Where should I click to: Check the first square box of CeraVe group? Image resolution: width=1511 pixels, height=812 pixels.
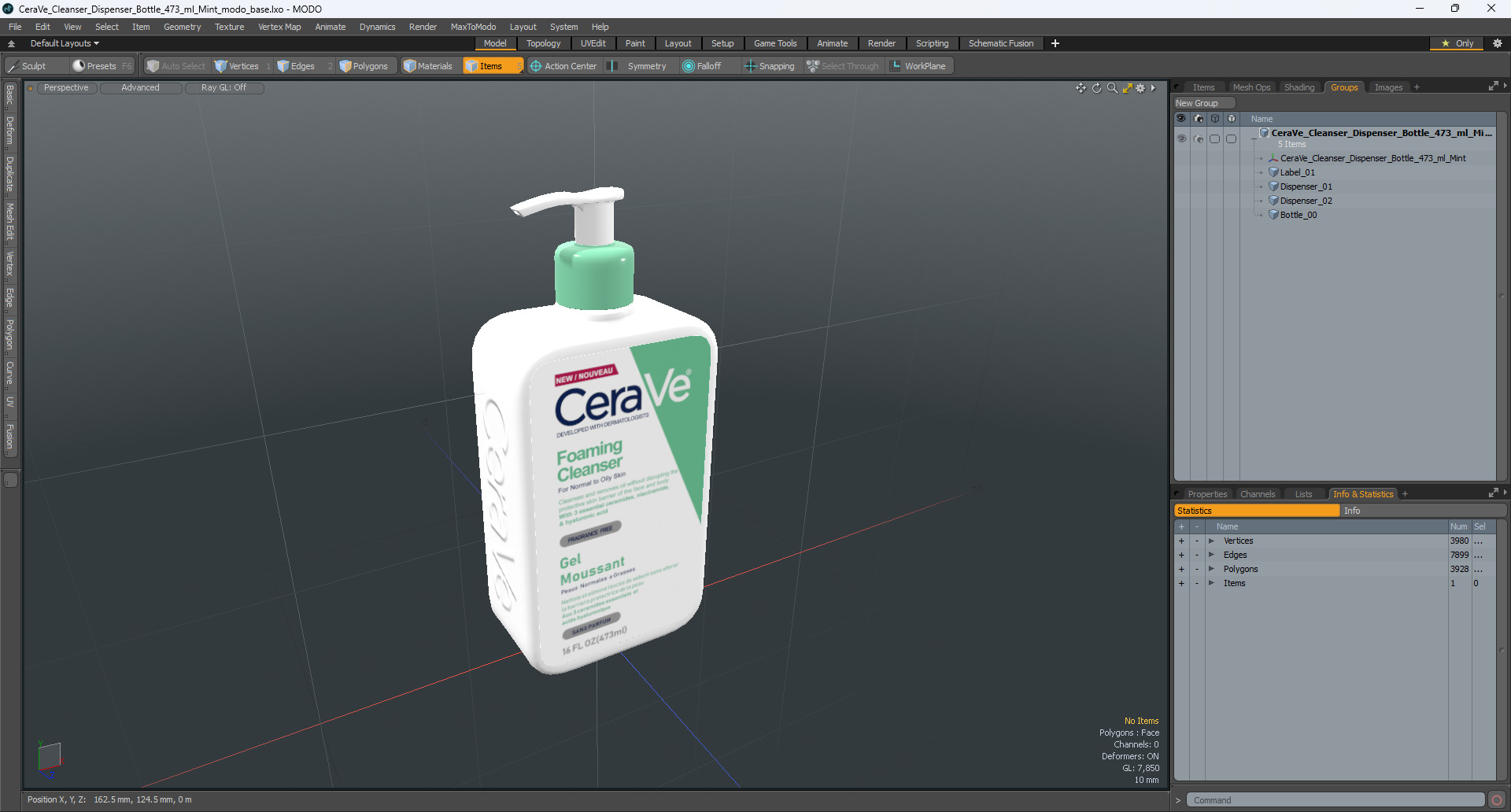click(x=1215, y=138)
